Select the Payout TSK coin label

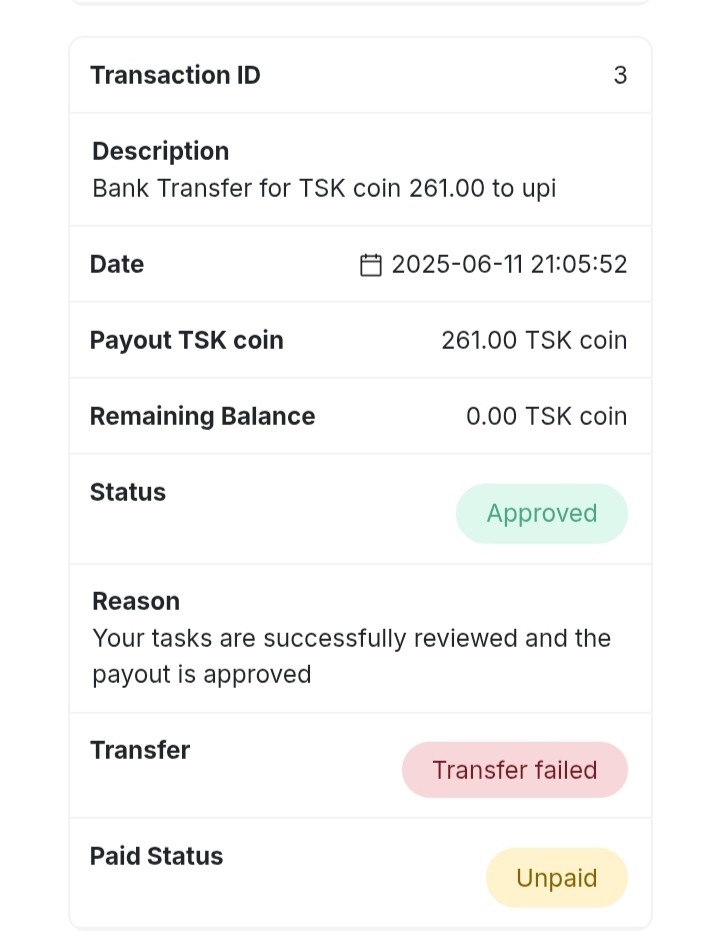coord(187,340)
